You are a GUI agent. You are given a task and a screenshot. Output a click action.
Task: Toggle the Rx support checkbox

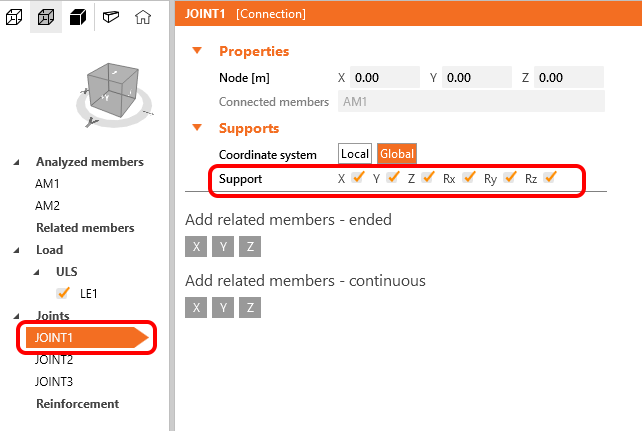click(469, 178)
